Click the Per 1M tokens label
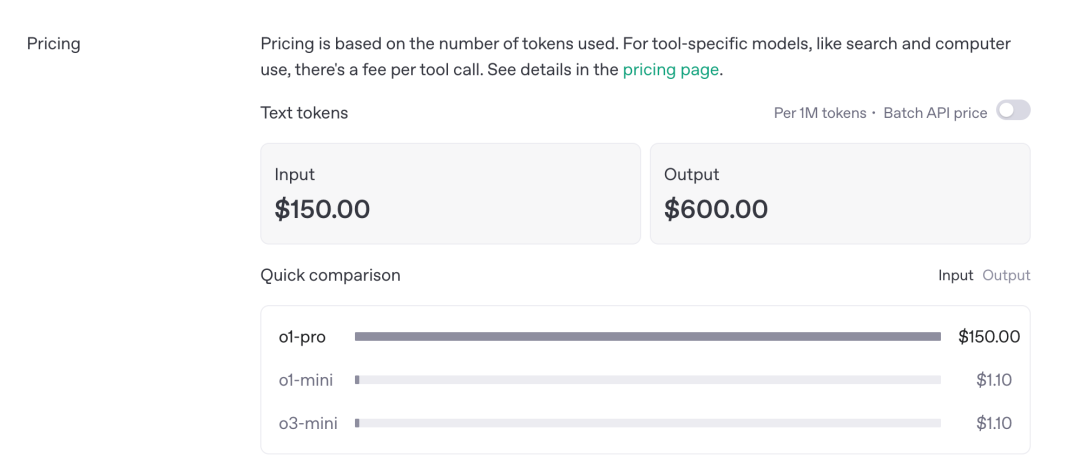This screenshot has width=1080, height=462. point(820,113)
